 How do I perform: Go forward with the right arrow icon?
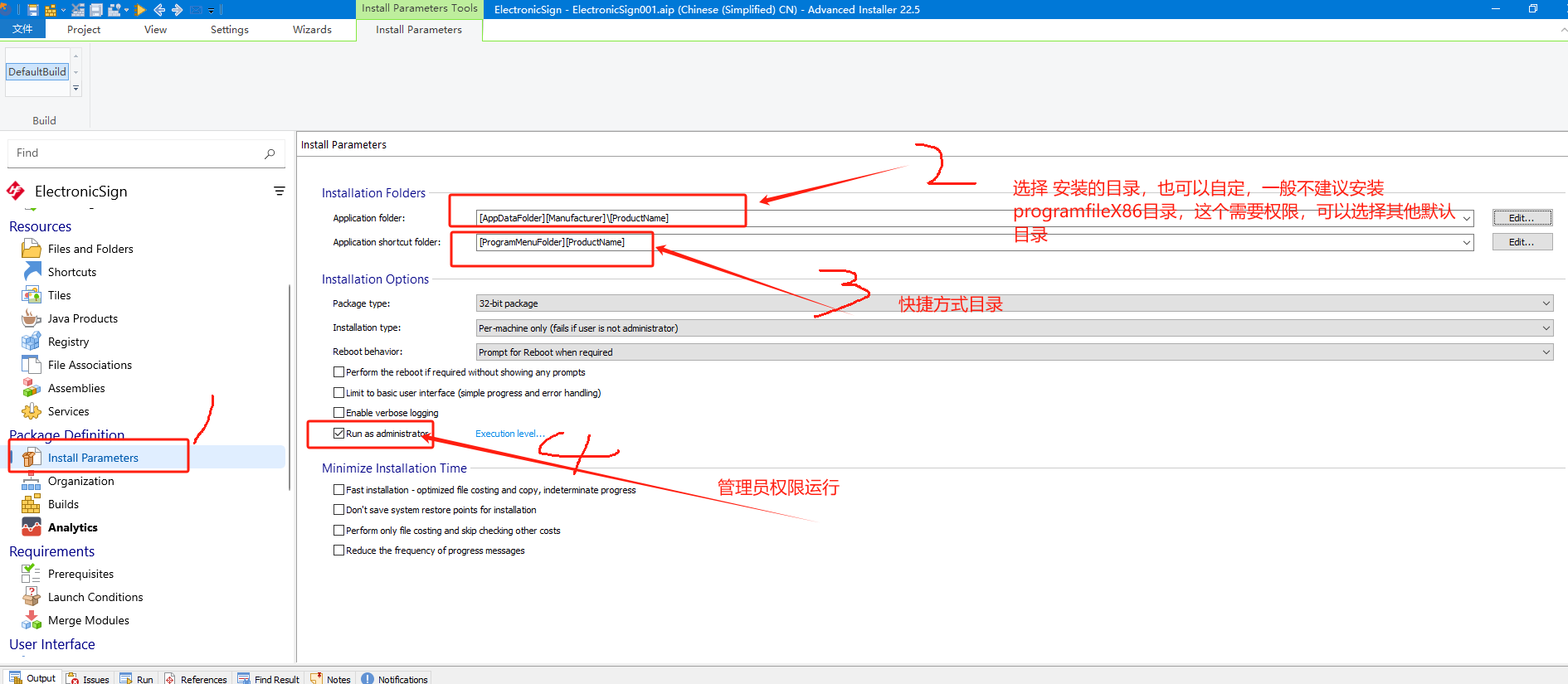(177, 10)
